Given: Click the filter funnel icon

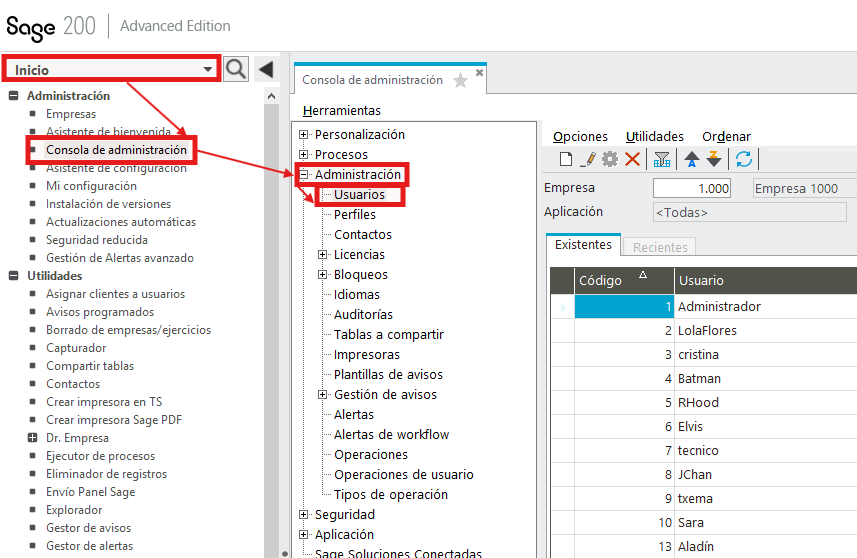Looking at the screenshot, I should 661,159.
